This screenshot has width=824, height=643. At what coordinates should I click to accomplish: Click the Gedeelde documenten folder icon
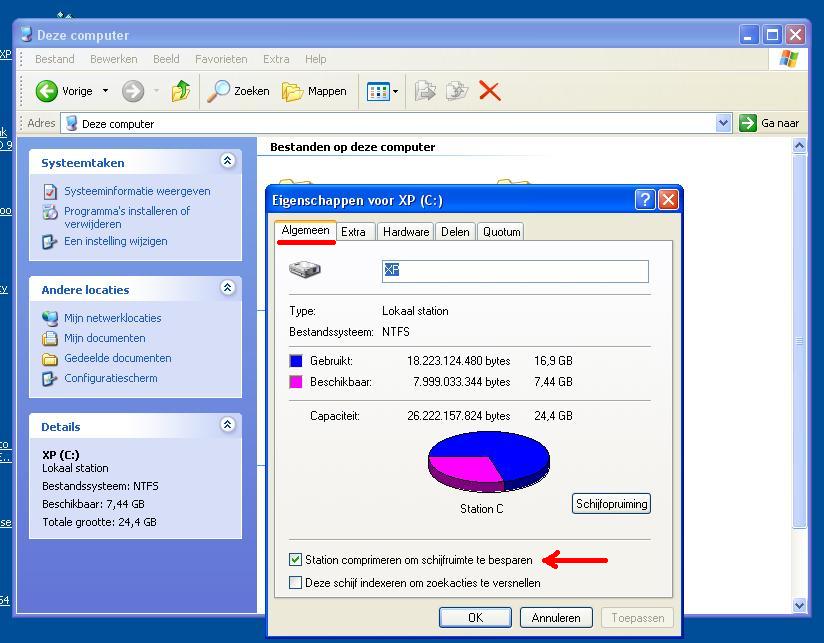50,359
